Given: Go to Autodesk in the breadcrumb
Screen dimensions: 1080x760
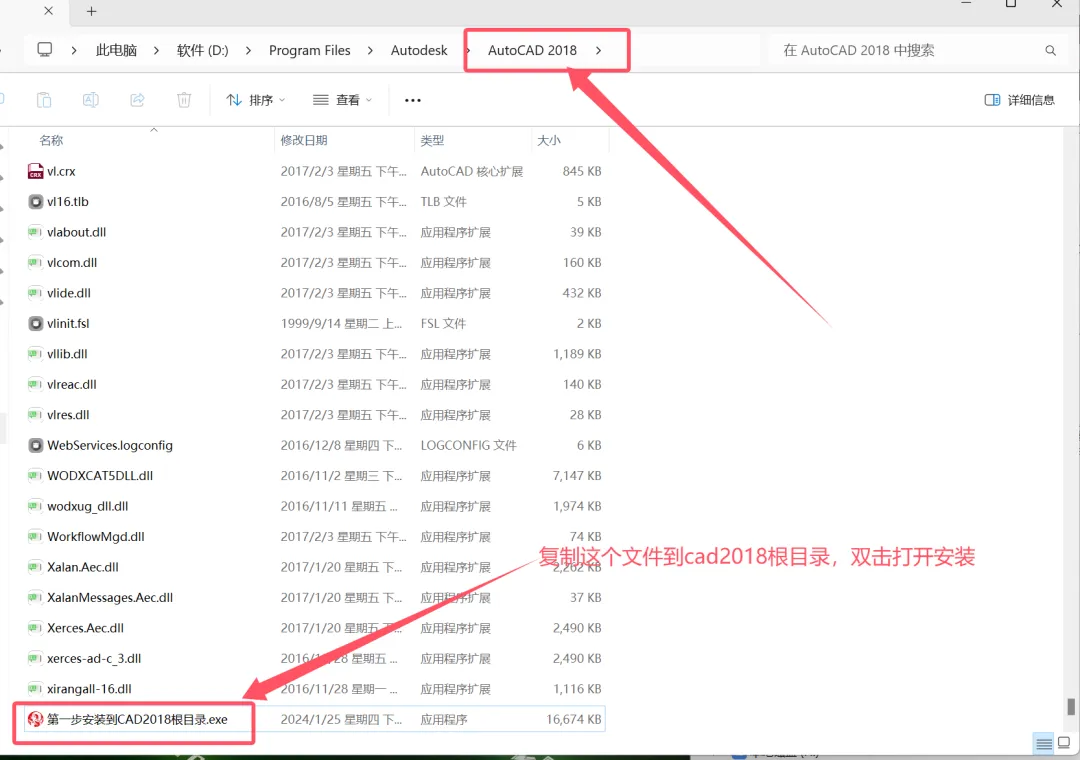Looking at the screenshot, I should (x=419, y=50).
